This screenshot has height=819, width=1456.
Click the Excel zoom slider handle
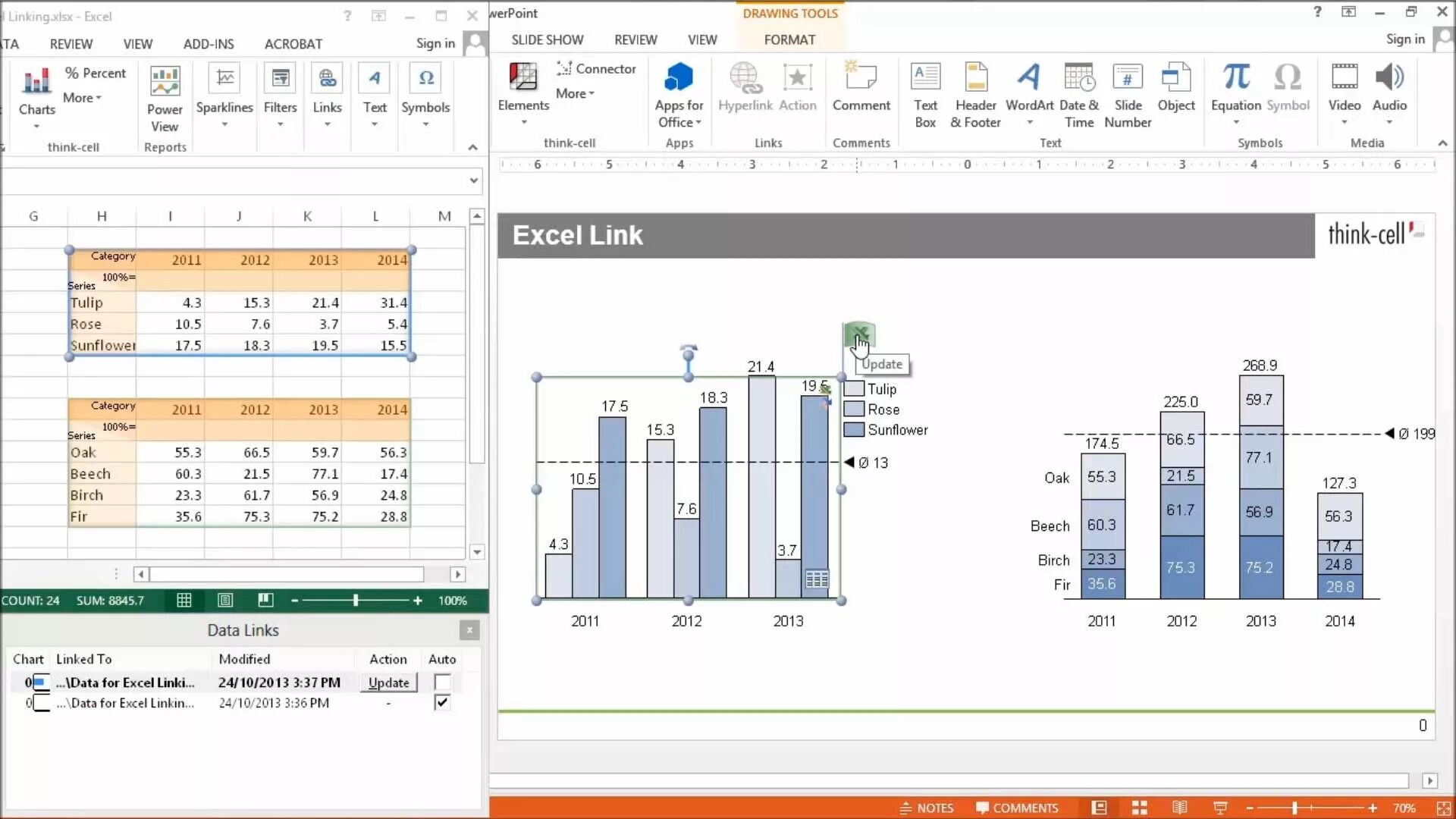coord(356,601)
